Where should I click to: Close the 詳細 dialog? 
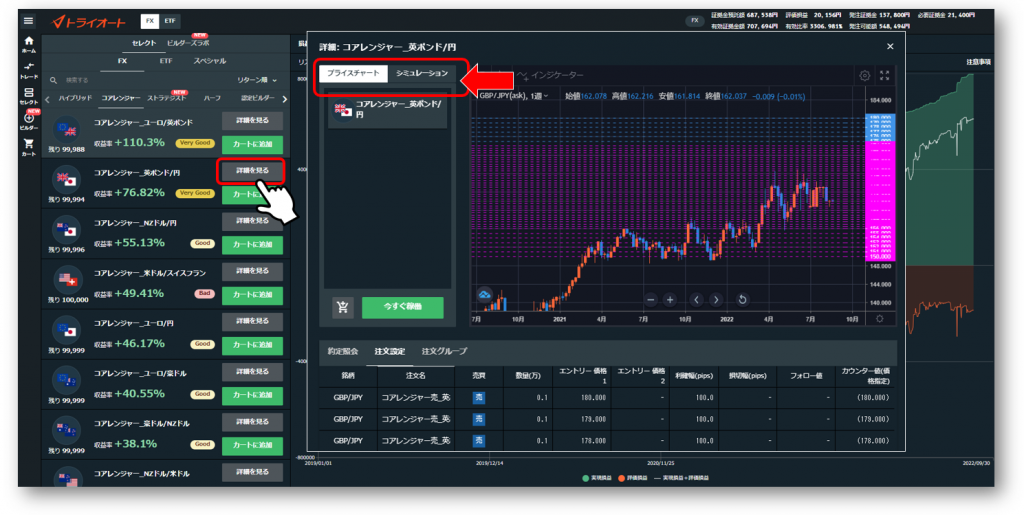tap(890, 46)
